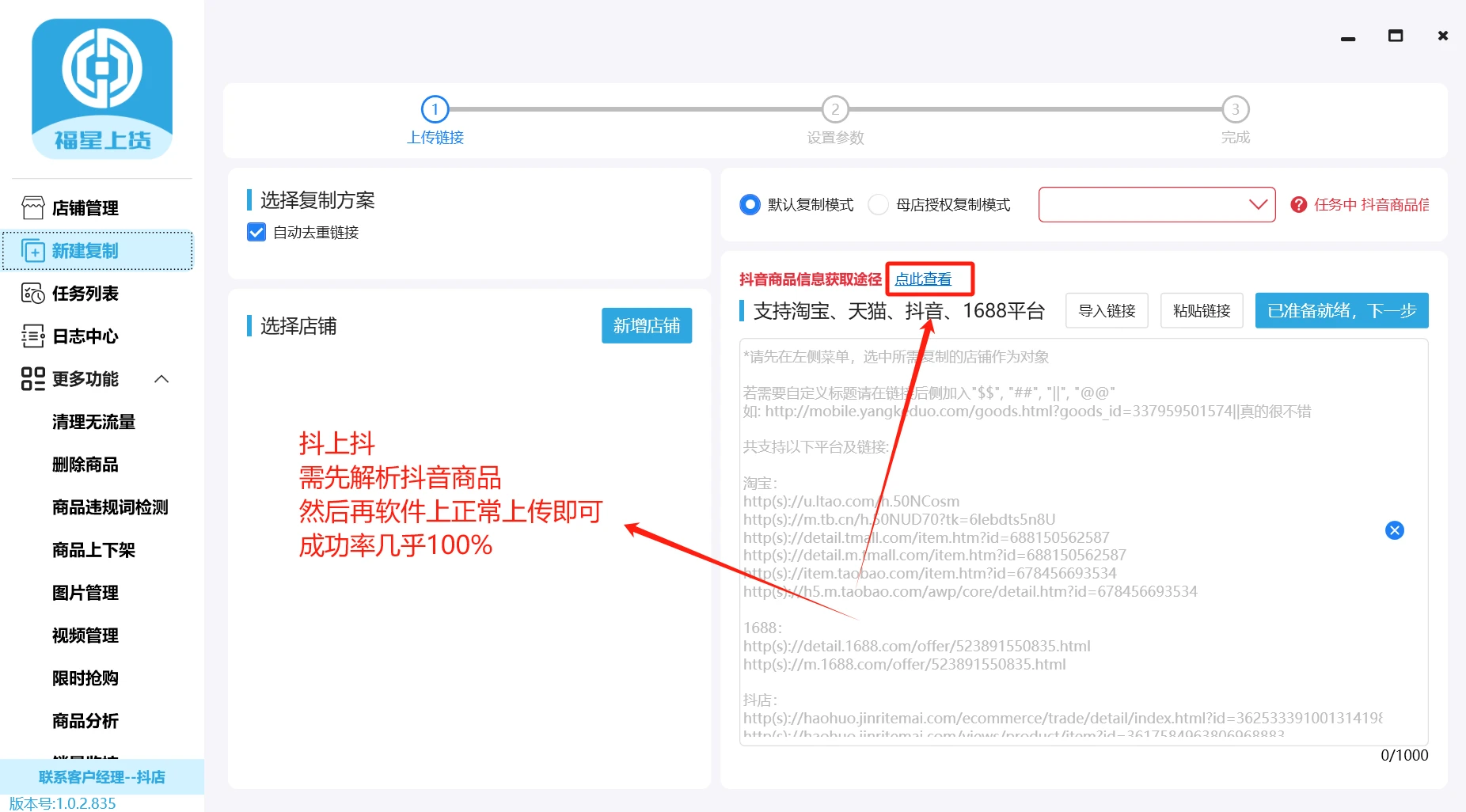1466x812 pixels.
Task: Click step 3 circle 完成
Action: point(1236,109)
